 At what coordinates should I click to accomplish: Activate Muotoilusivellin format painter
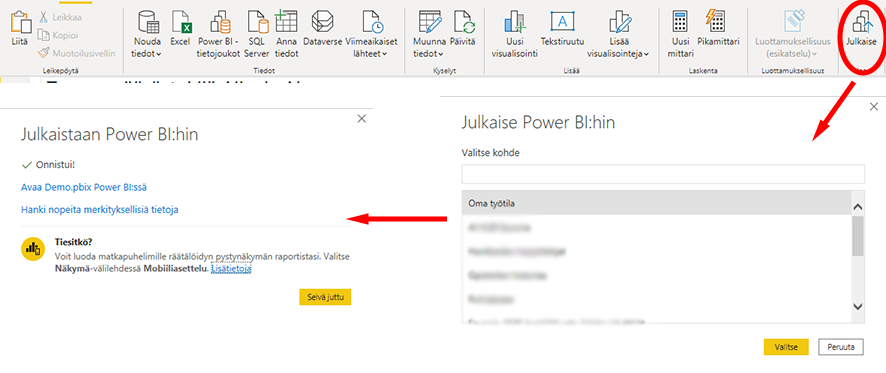pyautogui.click(x=76, y=53)
